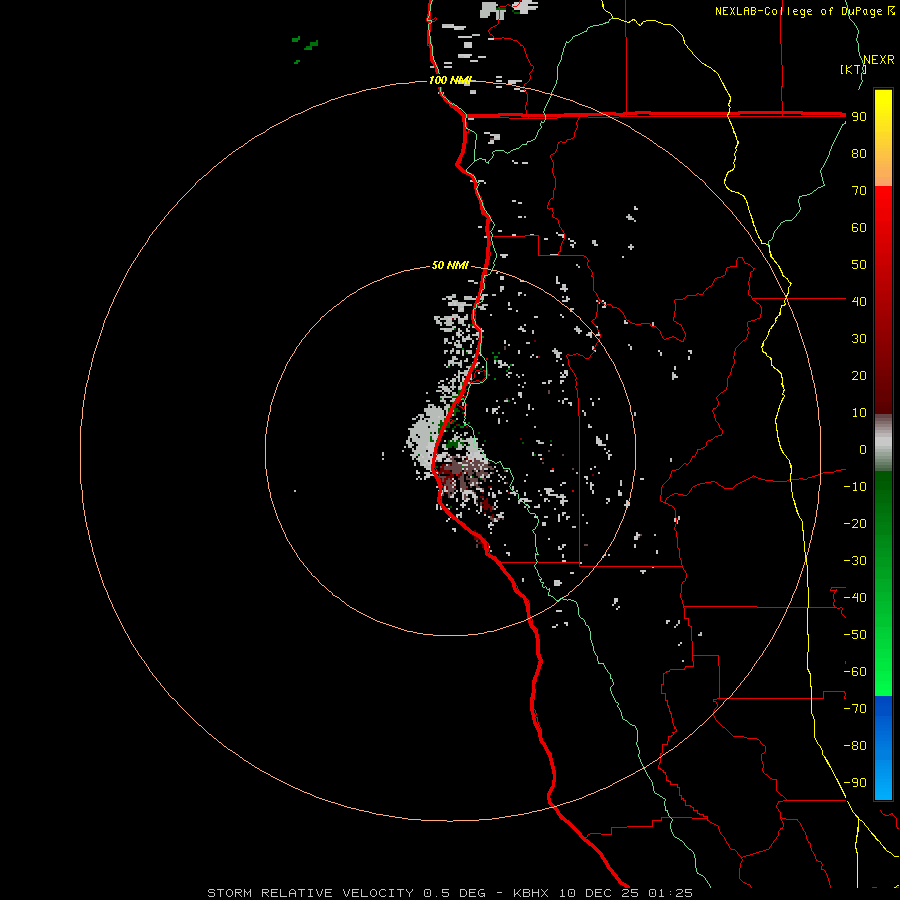Select the 100 NMI range ring label
The image size is (900, 900).
[x=450, y=80]
